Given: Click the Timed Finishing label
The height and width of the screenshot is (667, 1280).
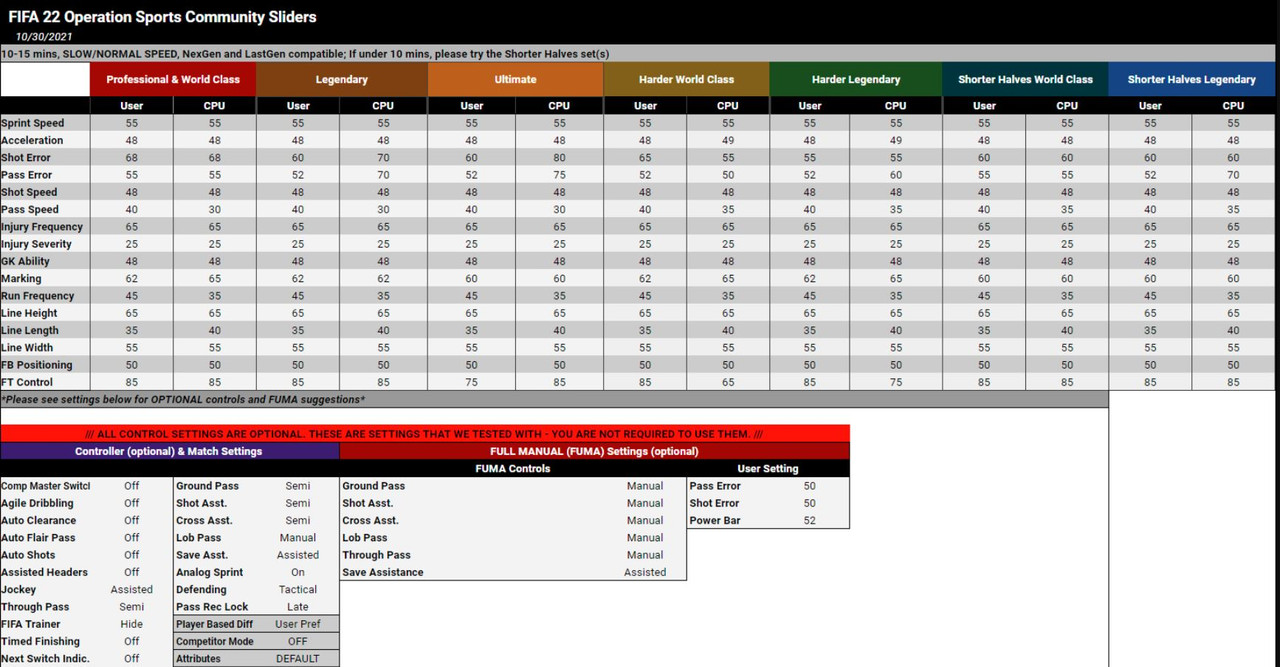Looking at the screenshot, I should 41,641.
